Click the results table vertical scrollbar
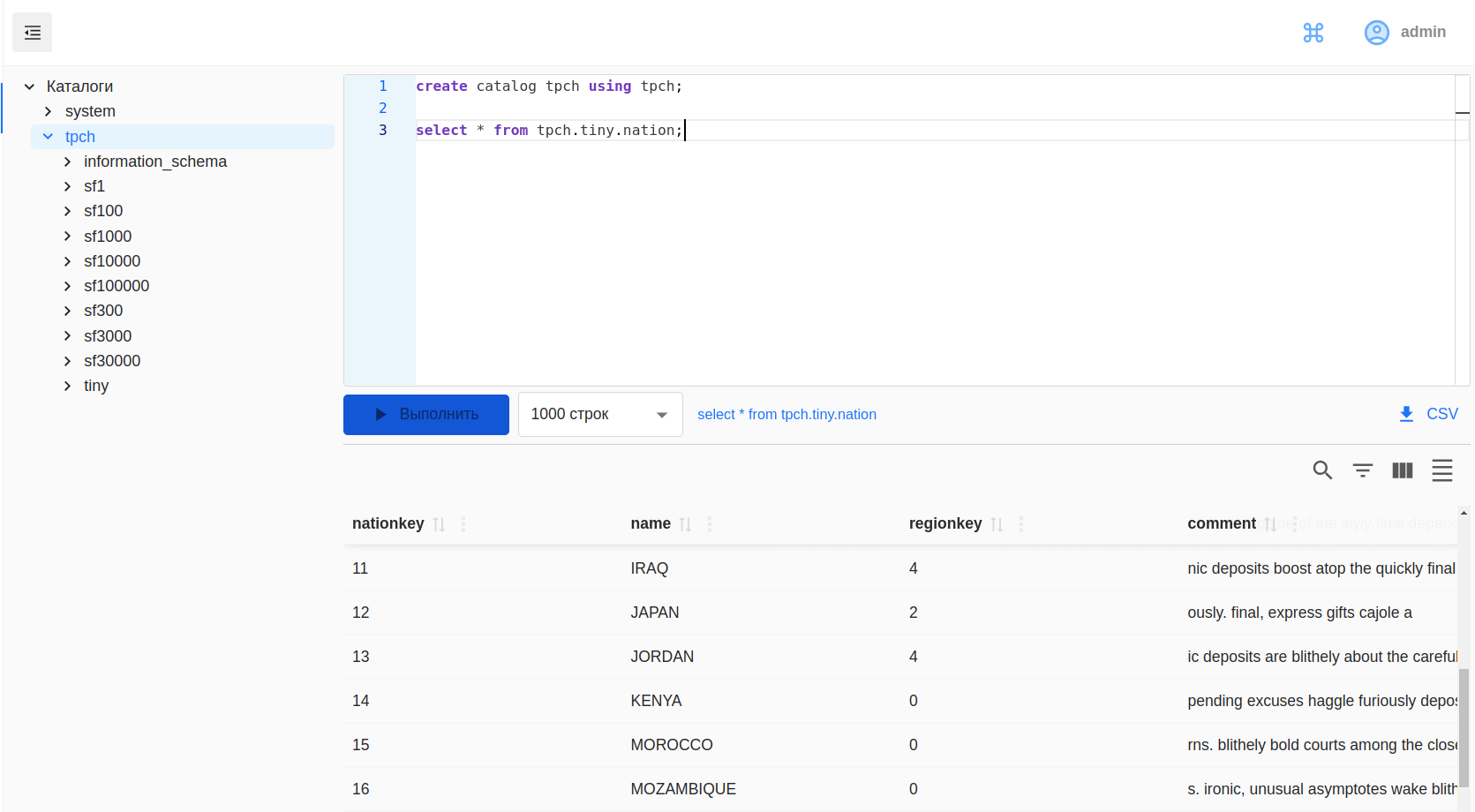This screenshot has width=1475, height=812. coord(1464,724)
